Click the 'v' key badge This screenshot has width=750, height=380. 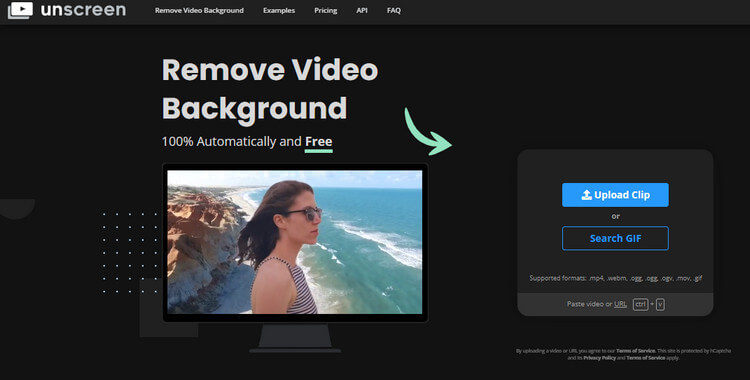click(x=660, y=304)
